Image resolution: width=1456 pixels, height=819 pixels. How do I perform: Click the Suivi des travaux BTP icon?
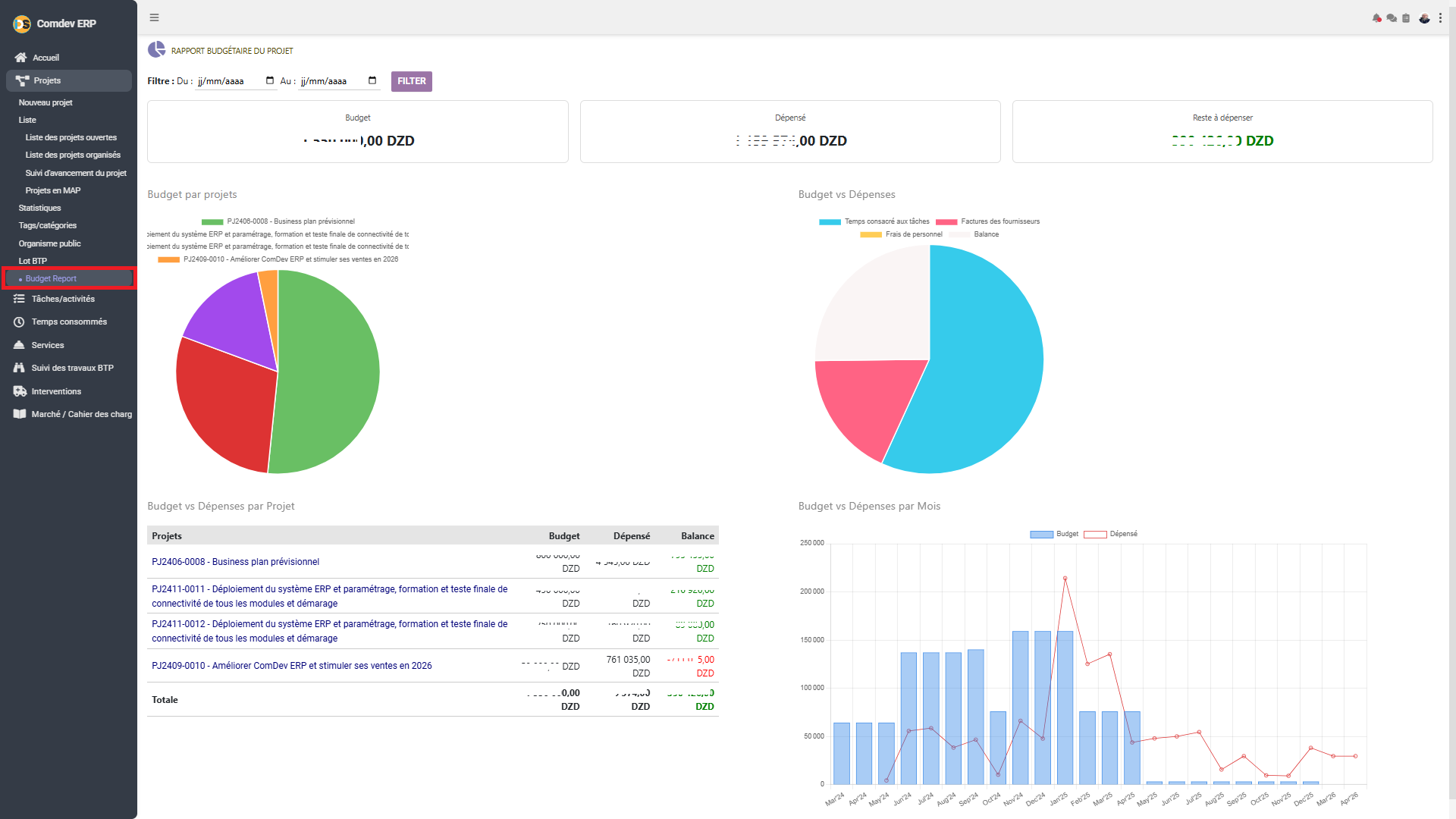[x=19, y=368]
